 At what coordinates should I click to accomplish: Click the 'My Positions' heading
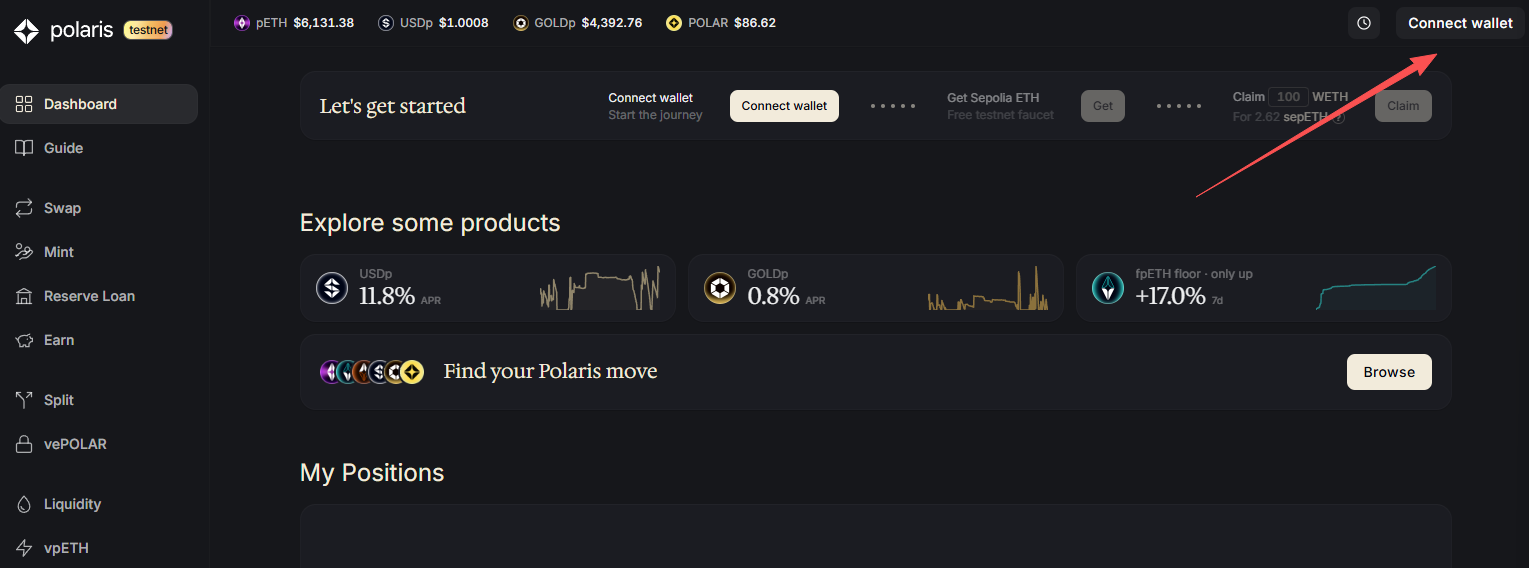pos(372,472)
